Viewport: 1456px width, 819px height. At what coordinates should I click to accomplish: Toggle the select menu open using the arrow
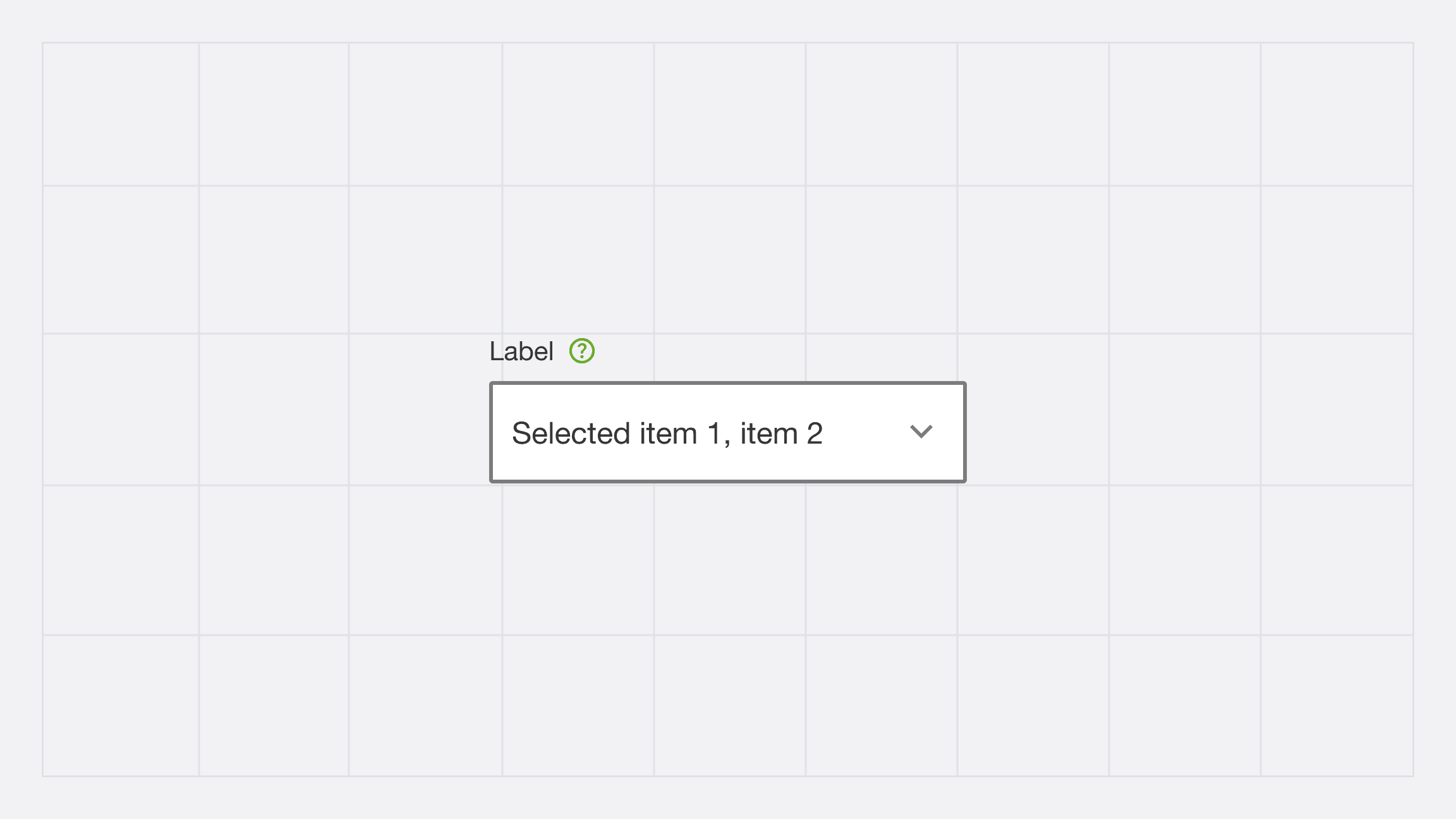point(921,432)
